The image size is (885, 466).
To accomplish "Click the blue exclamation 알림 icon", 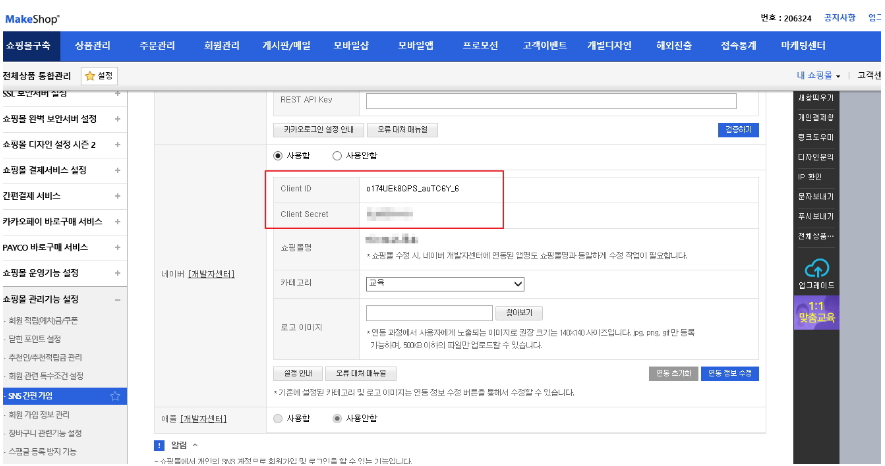I will tap(159, 445).
